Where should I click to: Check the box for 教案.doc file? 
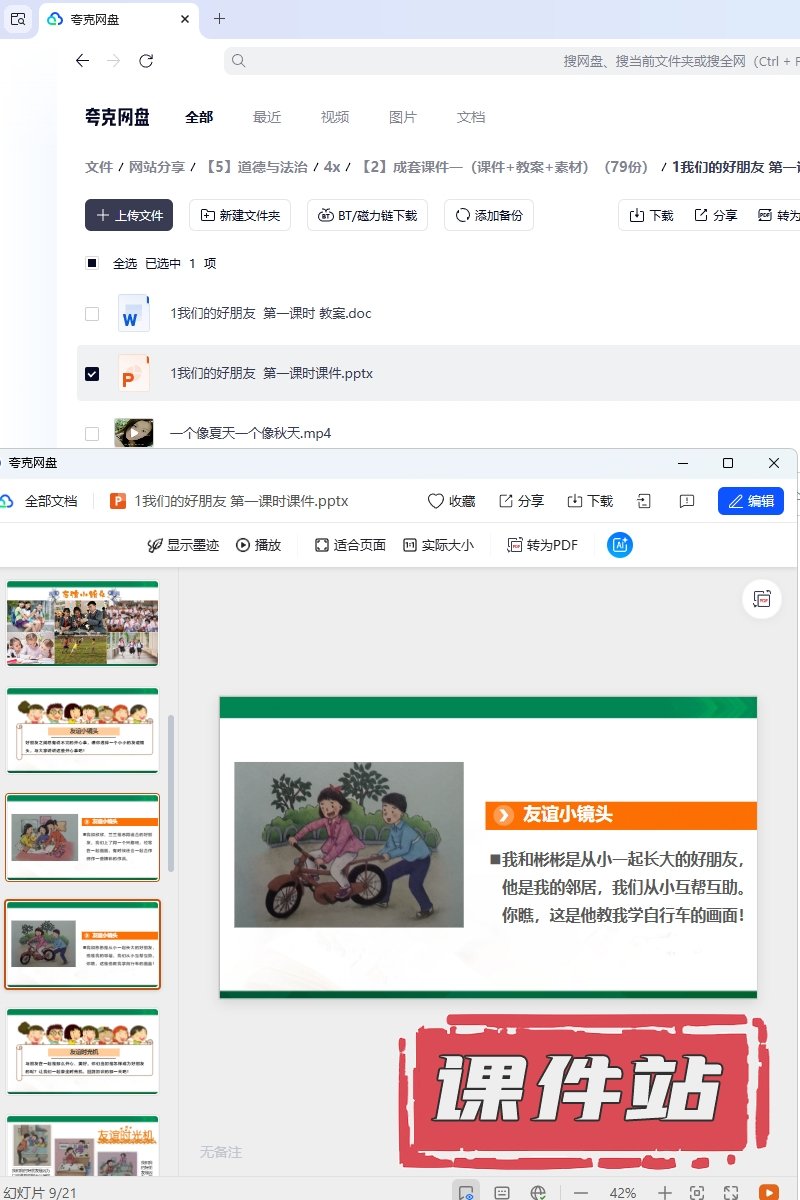pyautogui.click(x=92, y=314)
